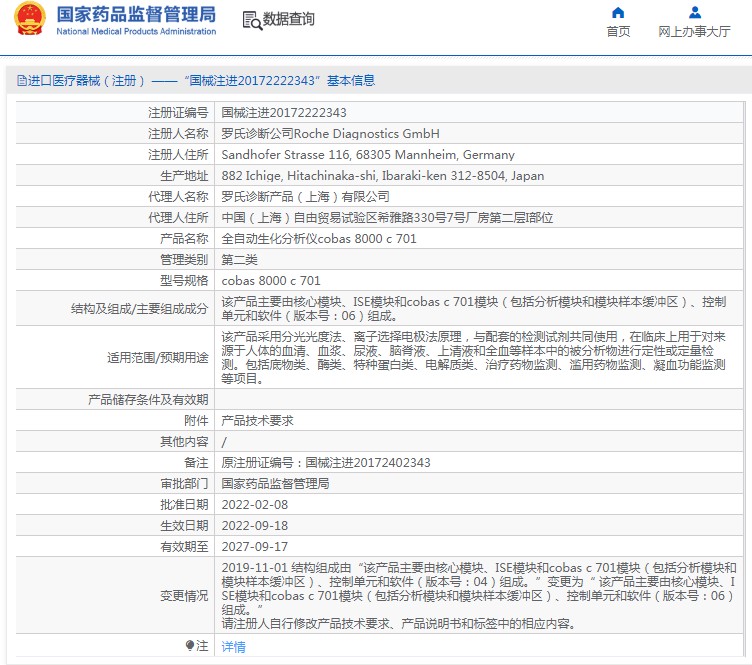Click the document icon before 进口医疗器械

[21, 81]
